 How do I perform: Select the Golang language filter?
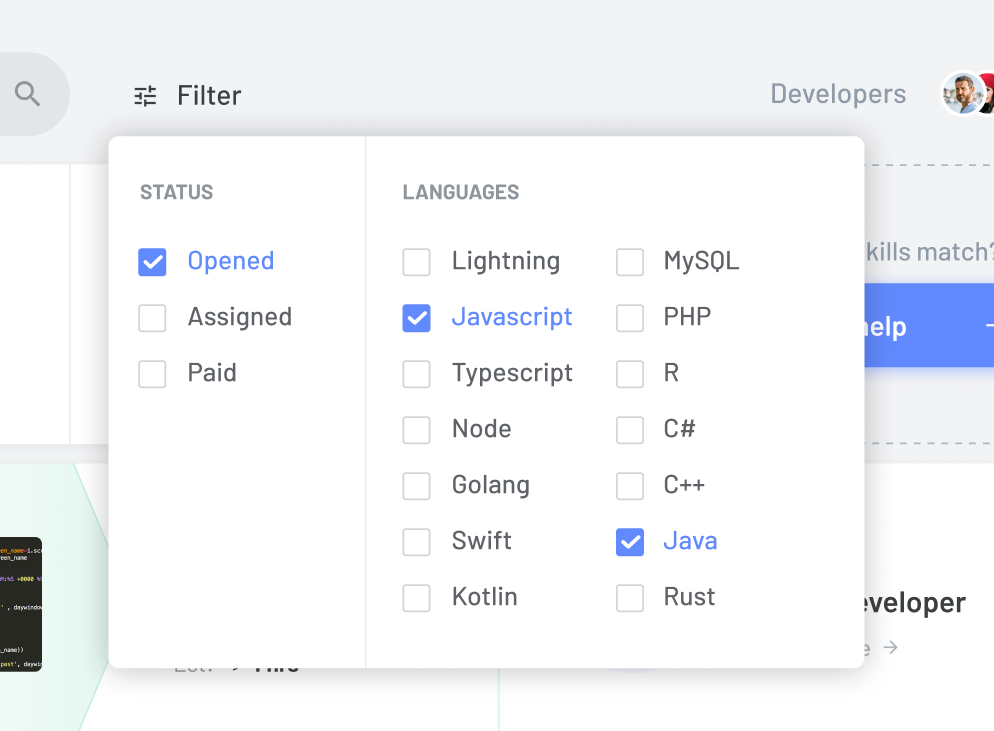point(417,486)
